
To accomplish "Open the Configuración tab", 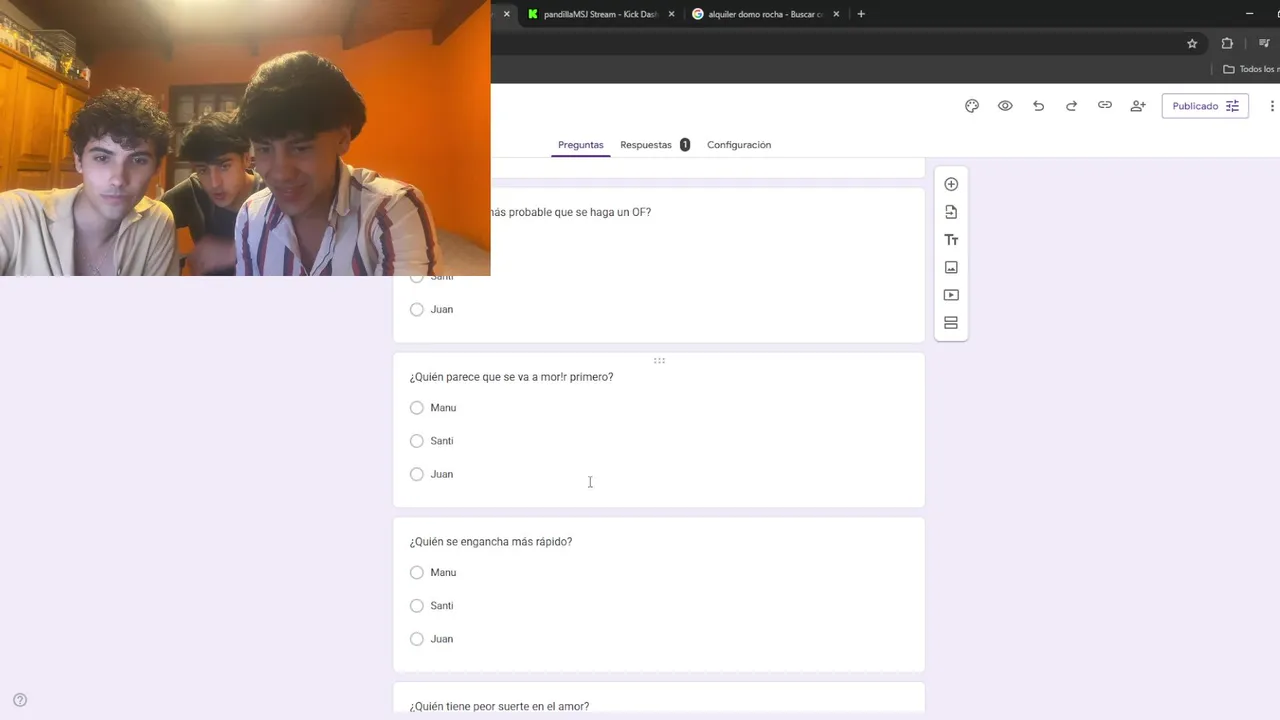I will click(739, 145).
